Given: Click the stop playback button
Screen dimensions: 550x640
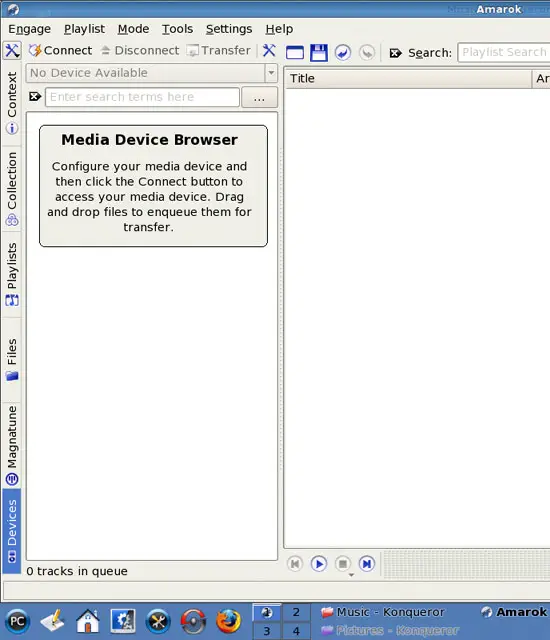Looking at the screenshot, I should tap(343, 564).
